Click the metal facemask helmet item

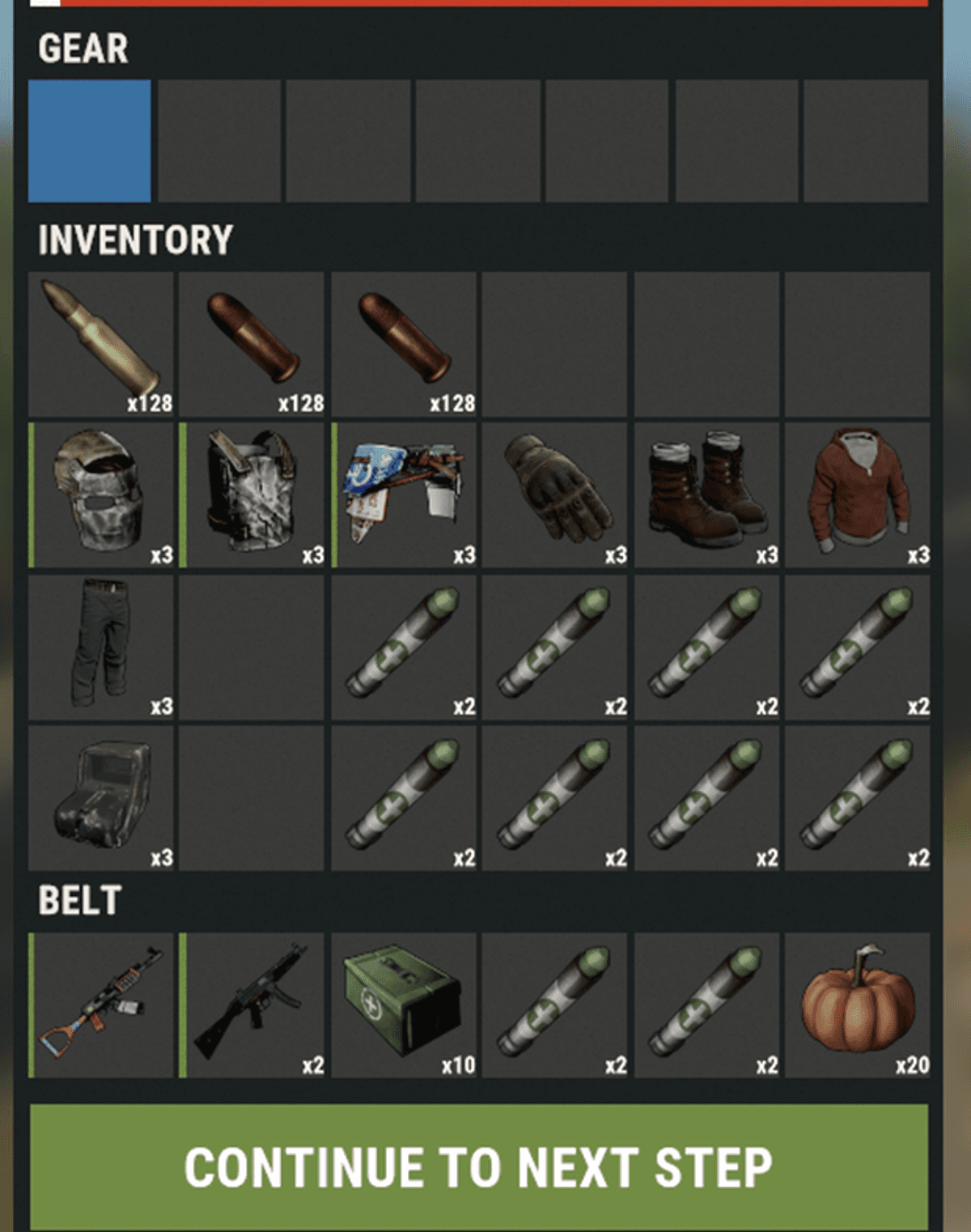pyautogui.click(x=101, y=495)
